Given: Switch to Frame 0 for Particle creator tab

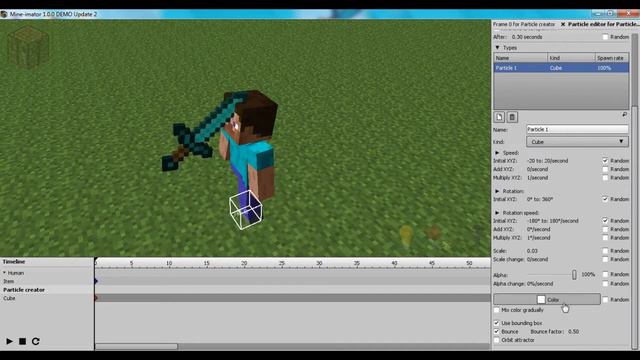Looking at the screenshot, I should 524,24.
